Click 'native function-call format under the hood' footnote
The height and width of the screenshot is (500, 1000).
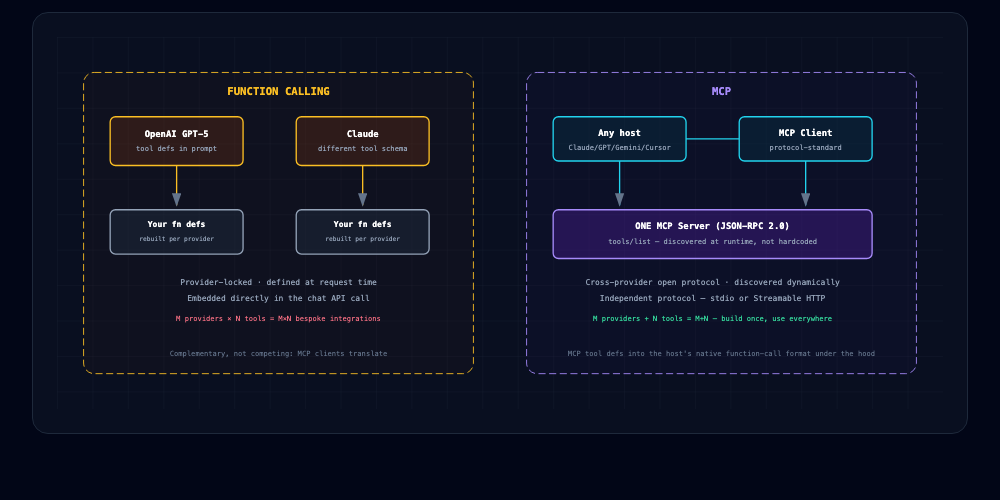click(721, 353)
